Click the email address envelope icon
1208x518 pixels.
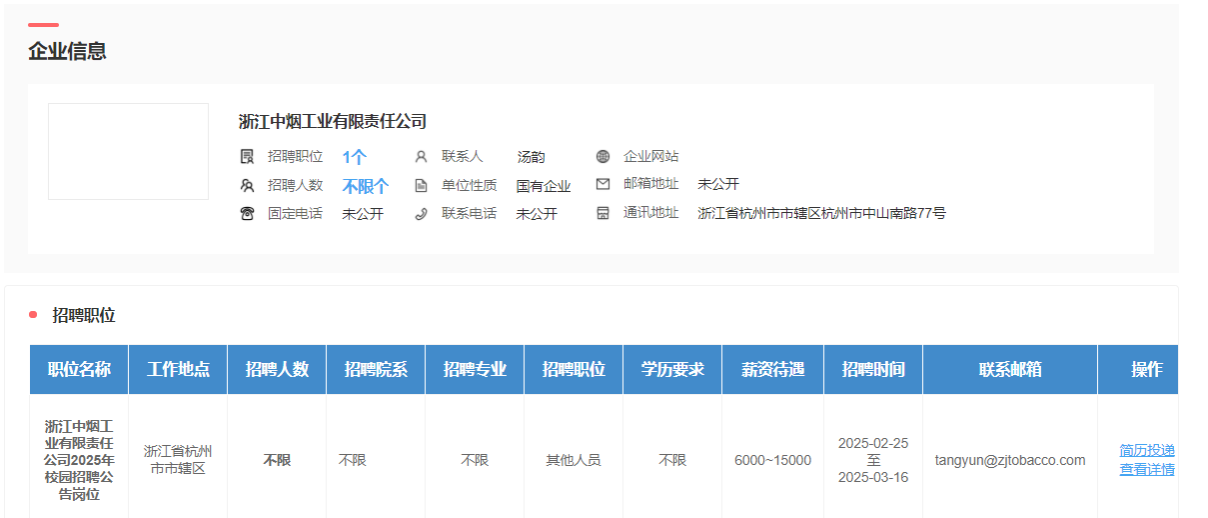coord(602,184)
